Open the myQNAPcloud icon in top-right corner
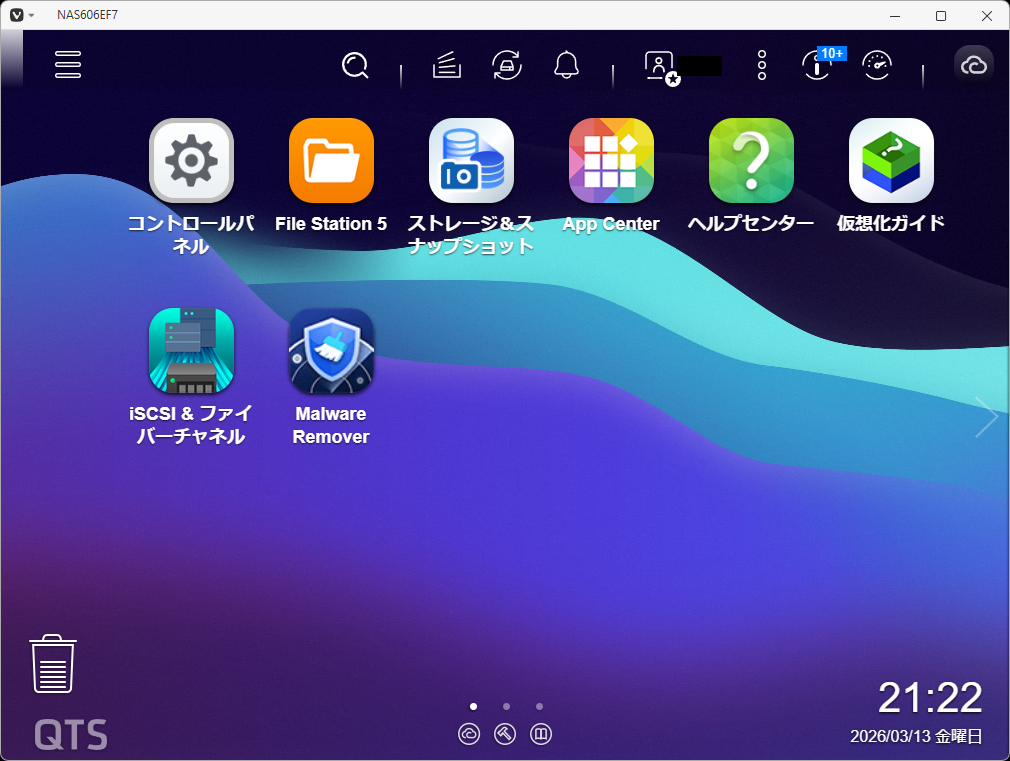This screenshot has height=761, width=1010. pos(973,65)
